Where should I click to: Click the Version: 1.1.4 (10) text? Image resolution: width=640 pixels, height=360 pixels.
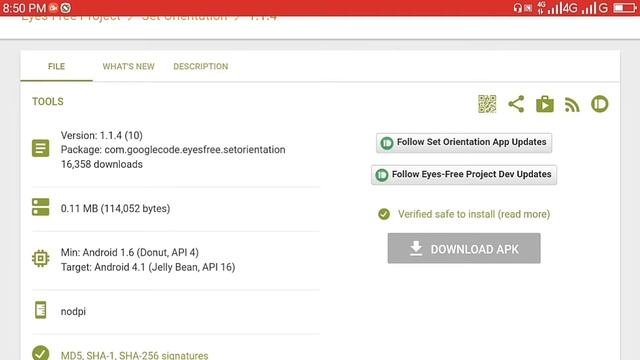[102, 136]
